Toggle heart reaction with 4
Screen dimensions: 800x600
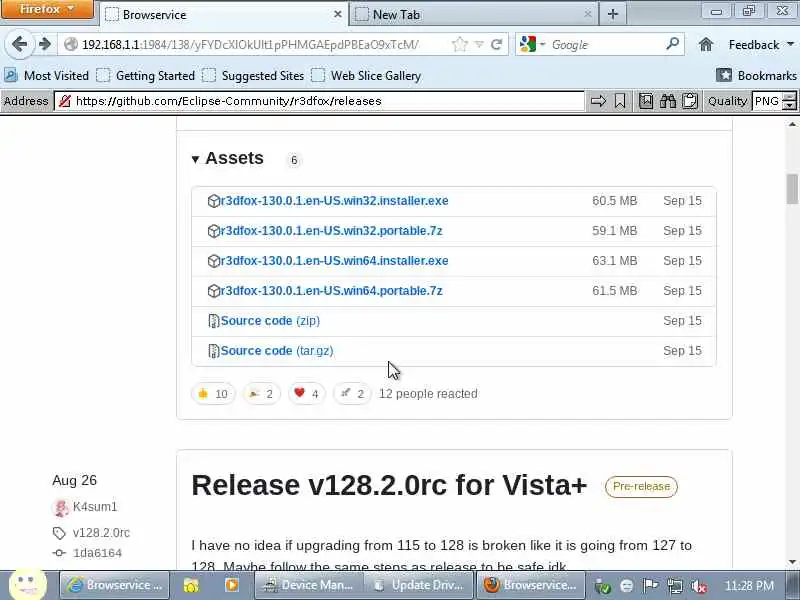[x=307, y=393]
